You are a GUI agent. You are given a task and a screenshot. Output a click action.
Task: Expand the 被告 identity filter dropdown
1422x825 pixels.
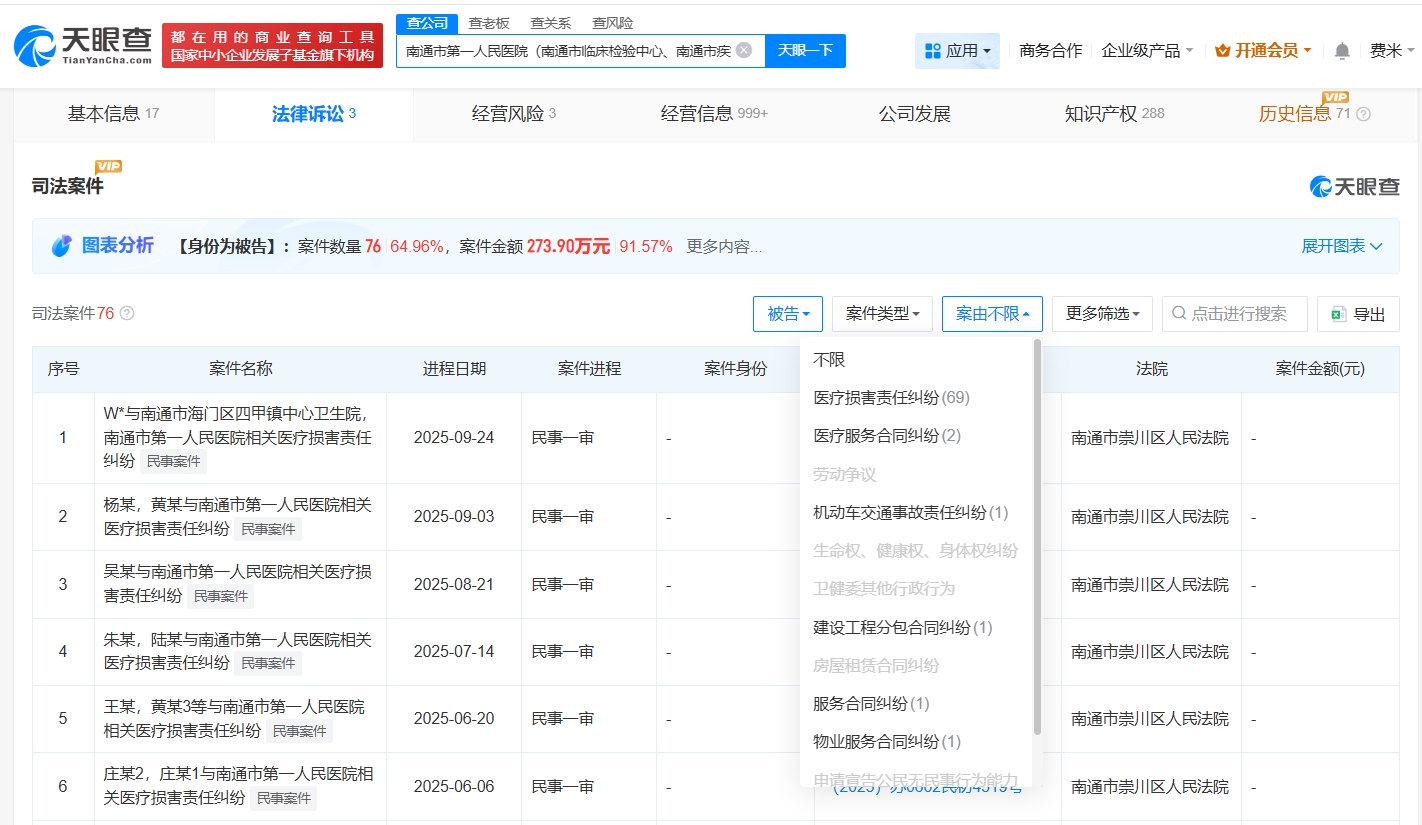click(787, 314)
